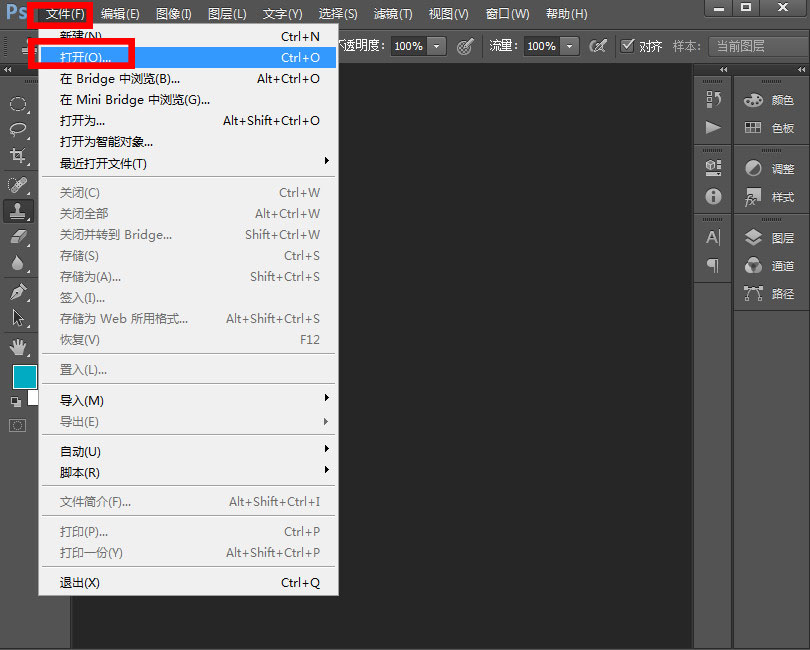Open the Actions panel play icon

[x=713, y=127]
